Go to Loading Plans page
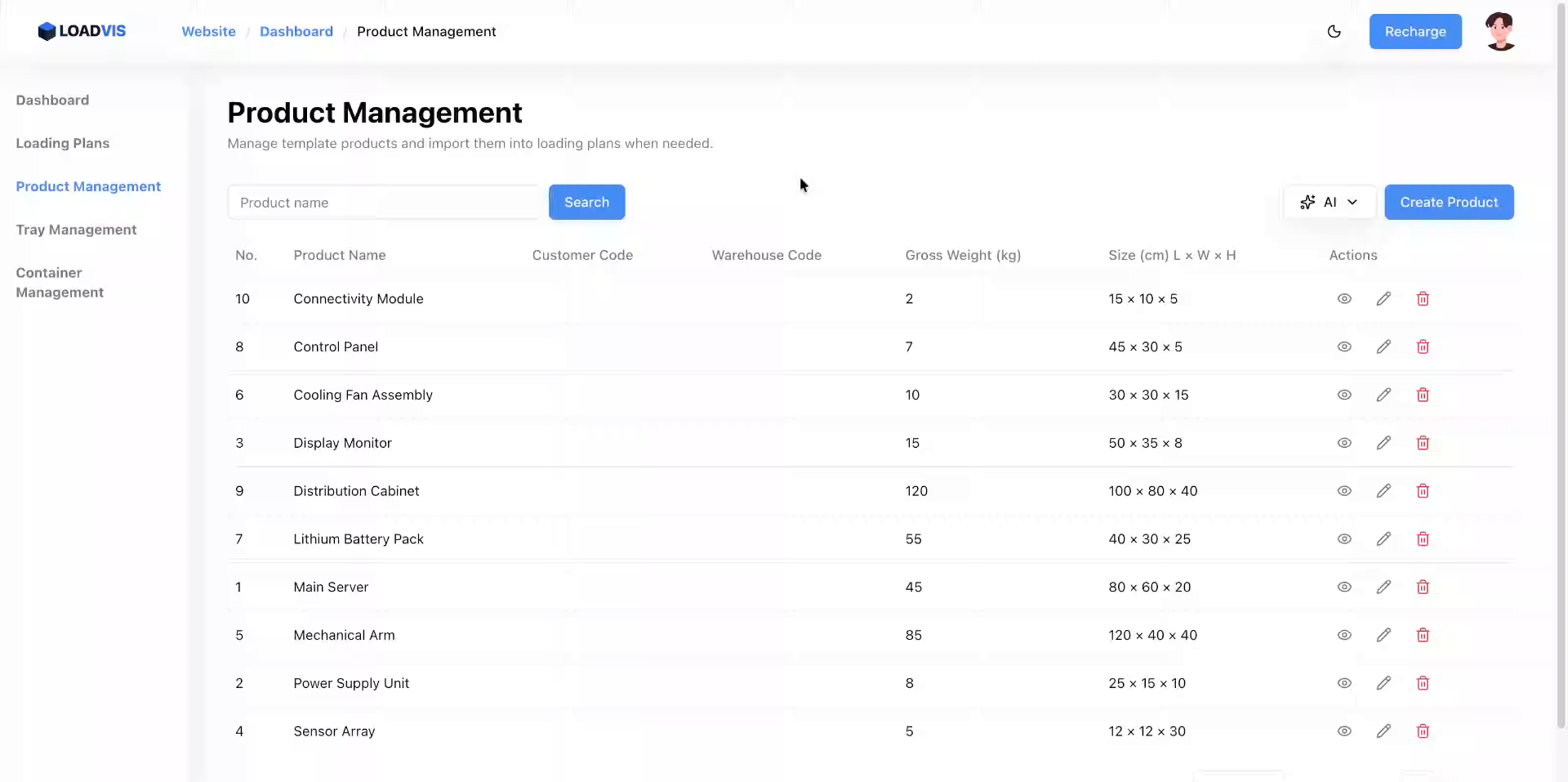Viewport: 1568px width, 782px height. tap(62, 143)
